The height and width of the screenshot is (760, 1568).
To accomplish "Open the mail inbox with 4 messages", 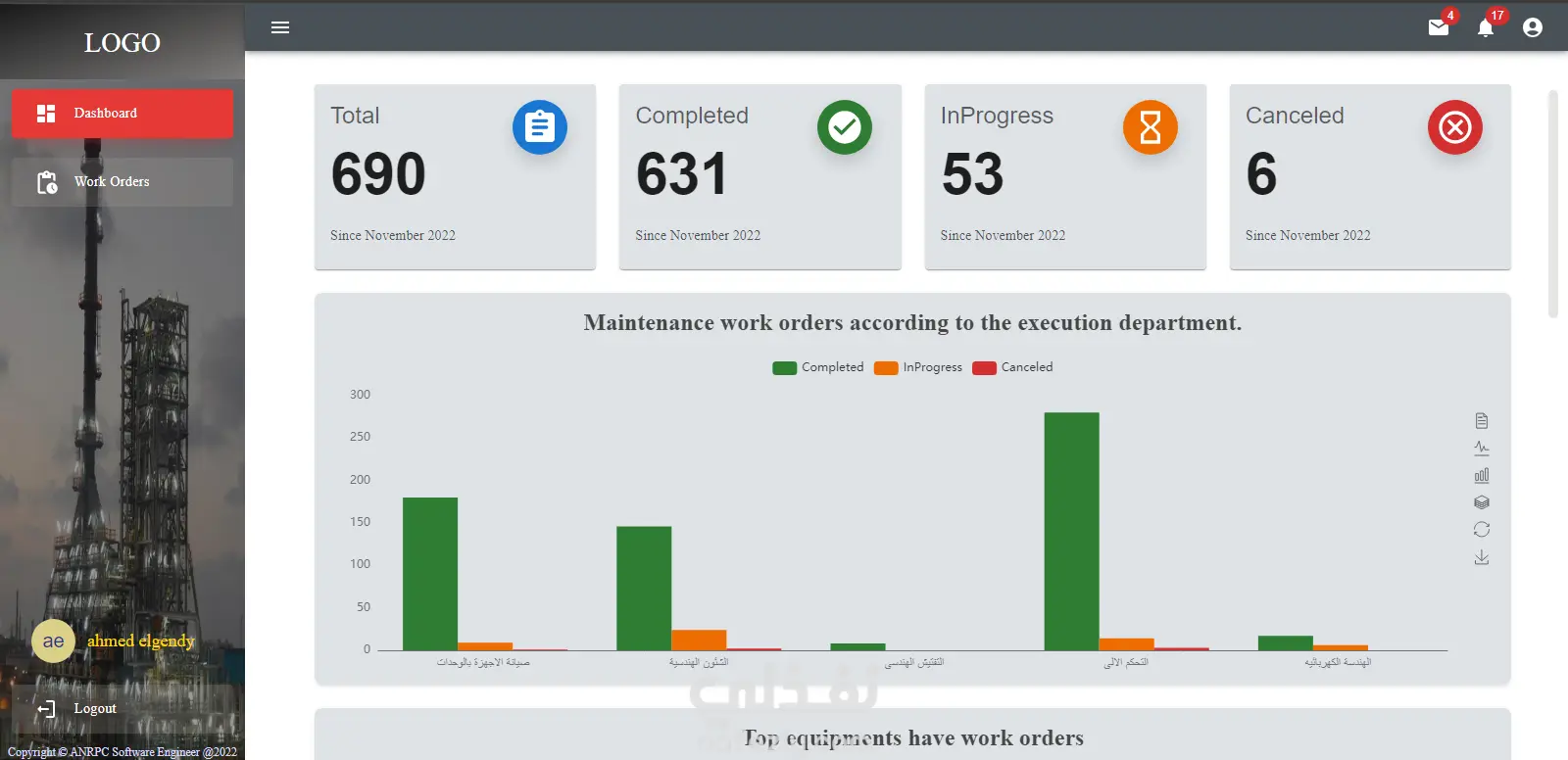I will pyautogui.click(x=1439, y=27).
